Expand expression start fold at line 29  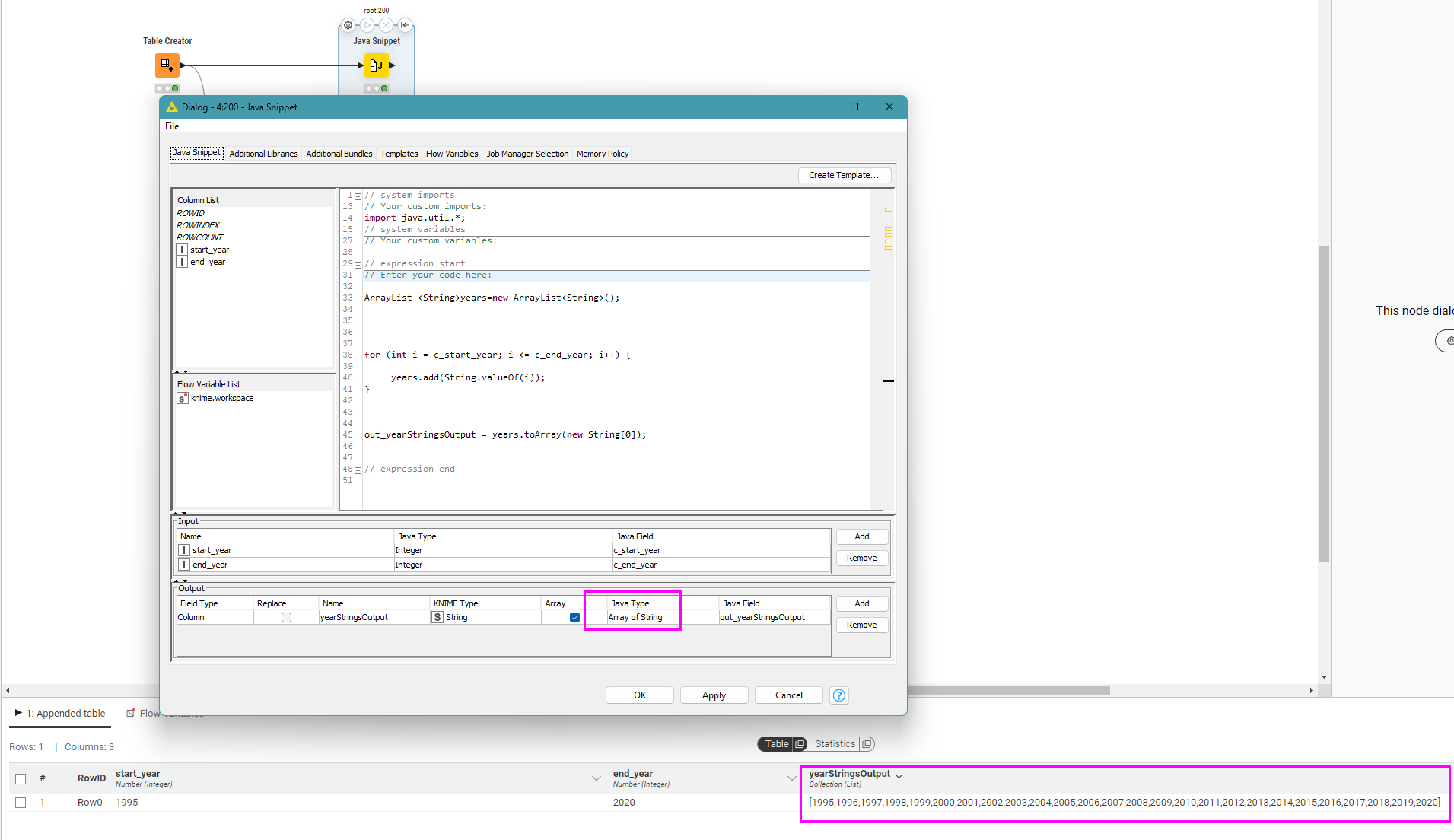358,265
